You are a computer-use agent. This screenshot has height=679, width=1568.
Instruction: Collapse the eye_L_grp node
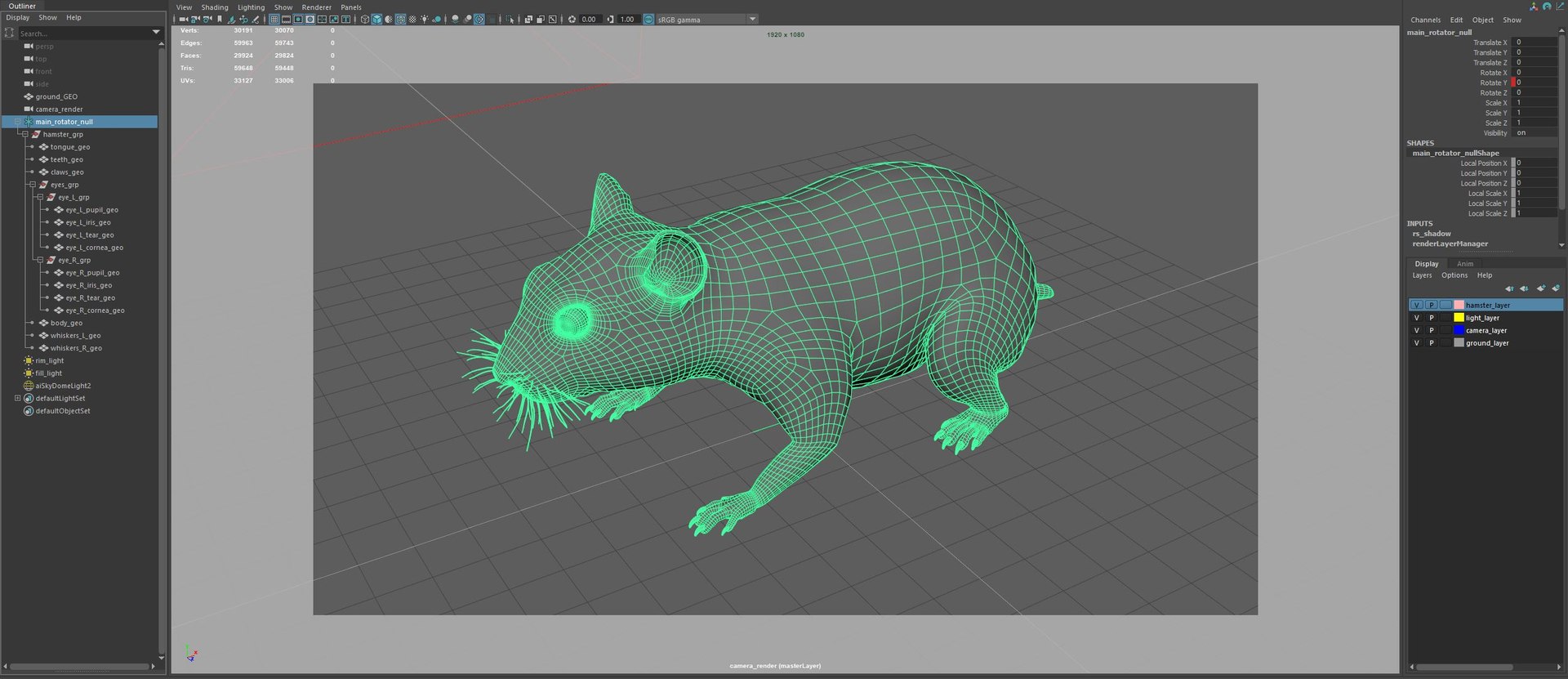[x=40, y=197]
